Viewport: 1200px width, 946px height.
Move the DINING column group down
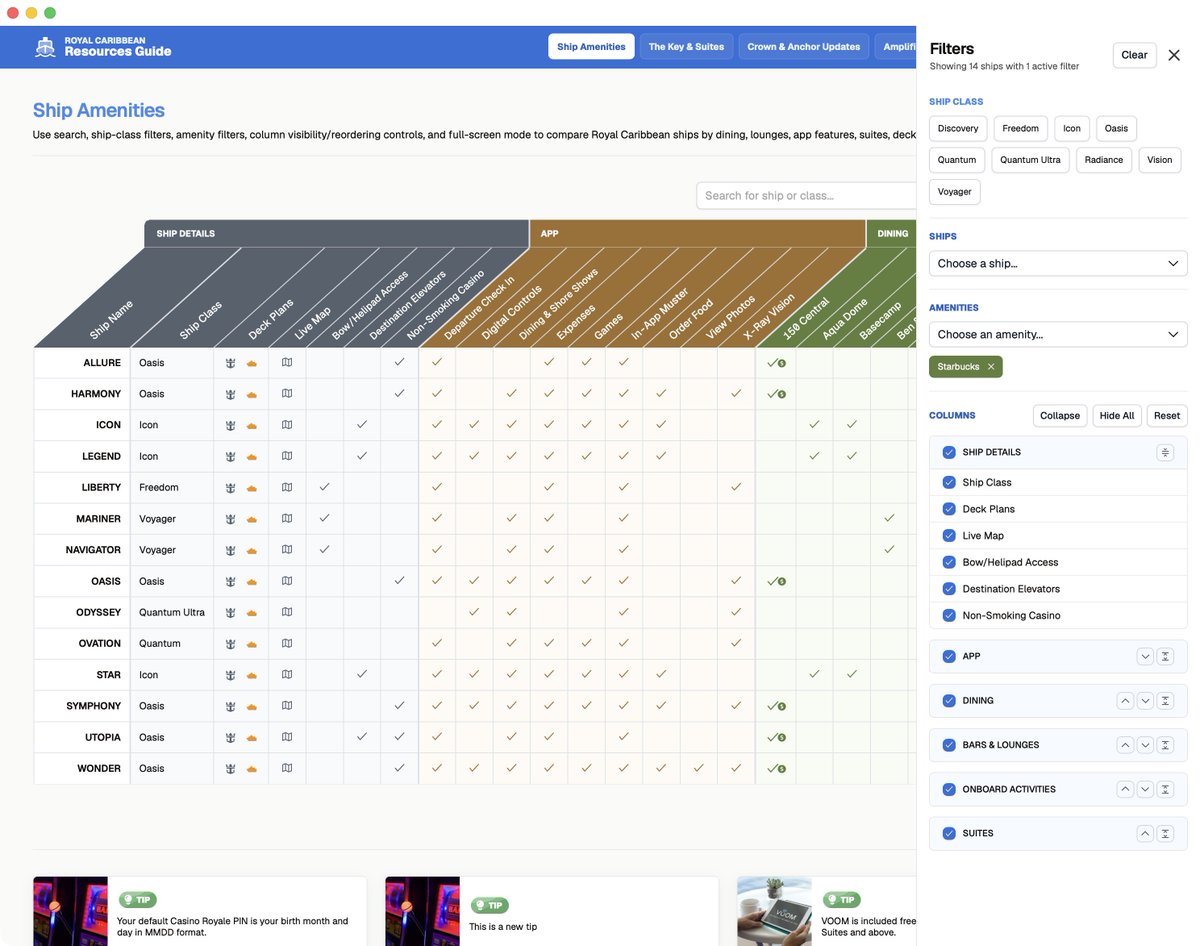pos(1145,701)
